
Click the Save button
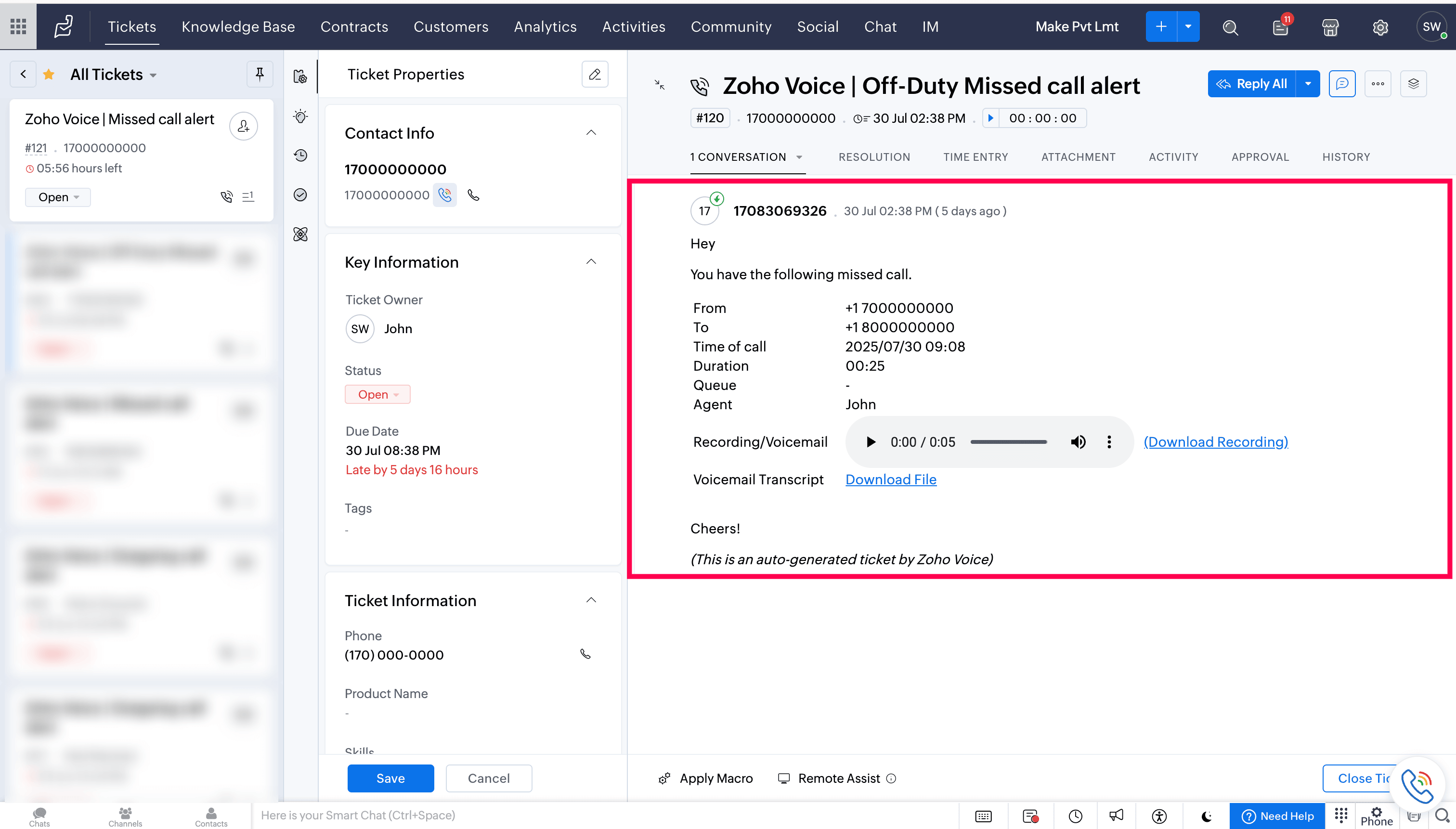pyautogui.click(x=390, y=778)
